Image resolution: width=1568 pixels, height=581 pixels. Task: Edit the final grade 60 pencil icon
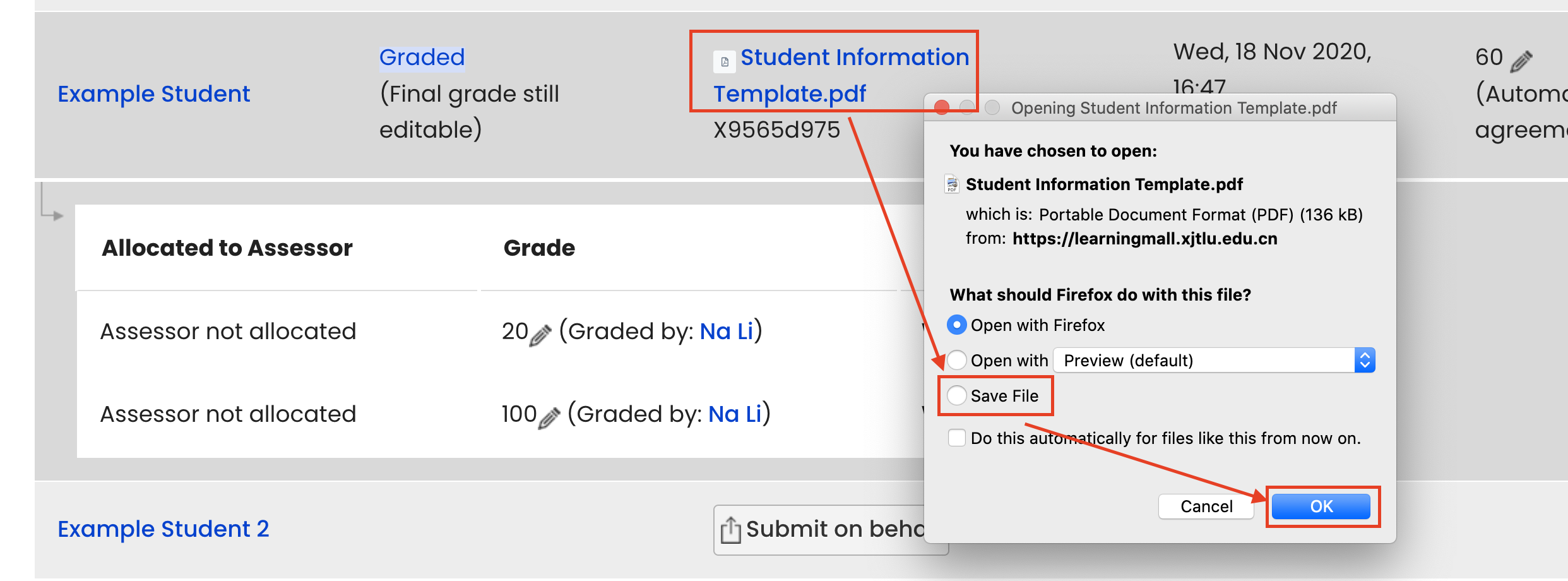1521,61
